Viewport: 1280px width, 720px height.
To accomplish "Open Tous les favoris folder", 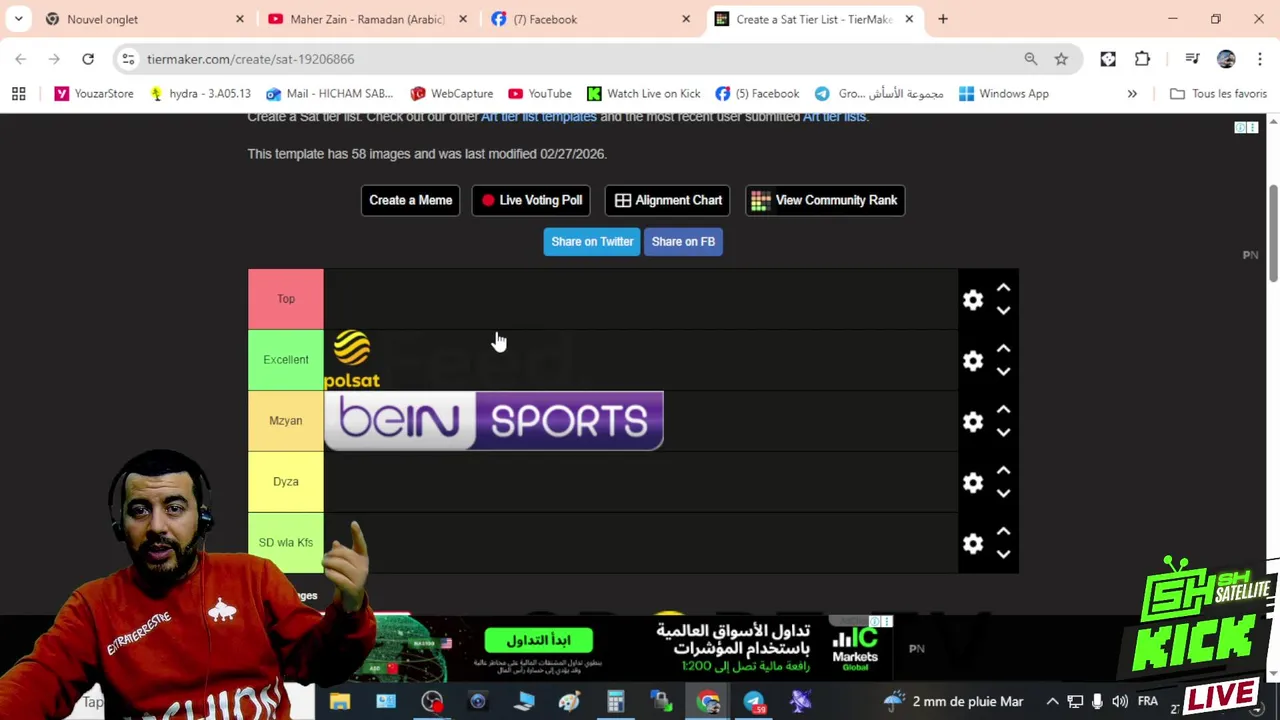I will pyautogui.click(x=1218, y=93).
